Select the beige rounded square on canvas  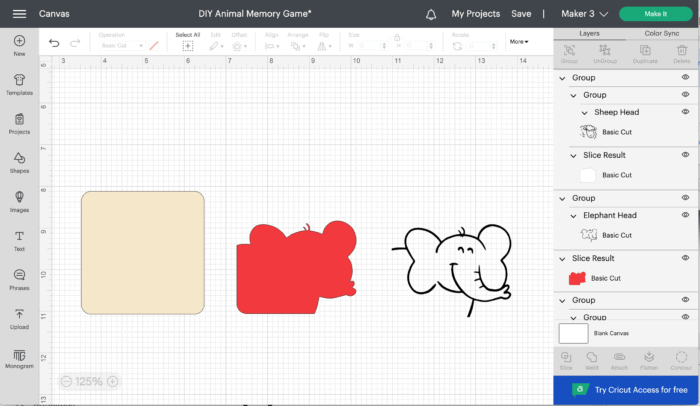coord(142,251)
